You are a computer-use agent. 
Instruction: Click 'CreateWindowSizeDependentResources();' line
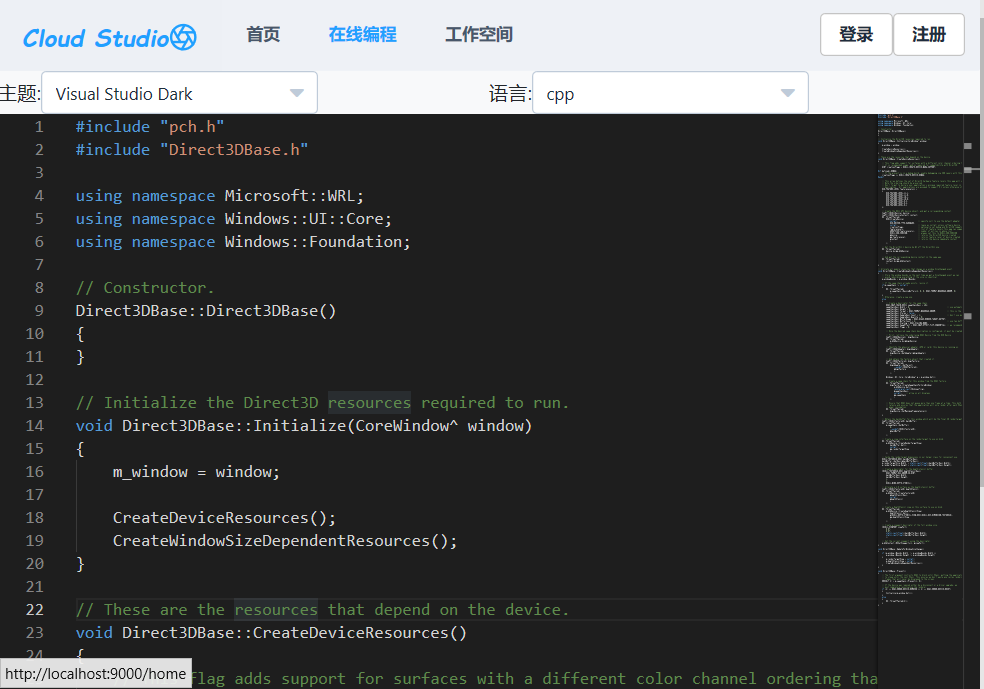(x=285, y=540)
